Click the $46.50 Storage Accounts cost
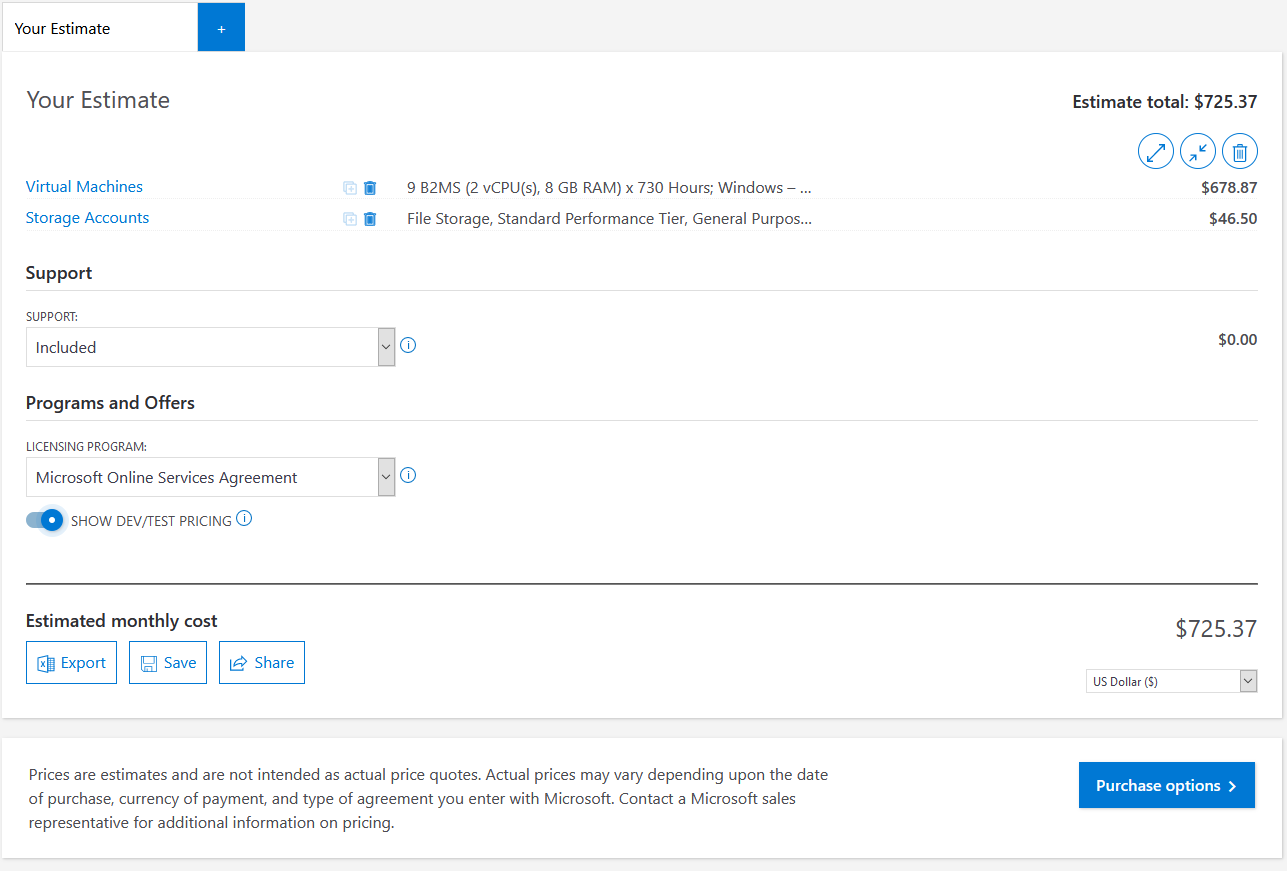The image size is (1287, 871). coord(1233,218)
